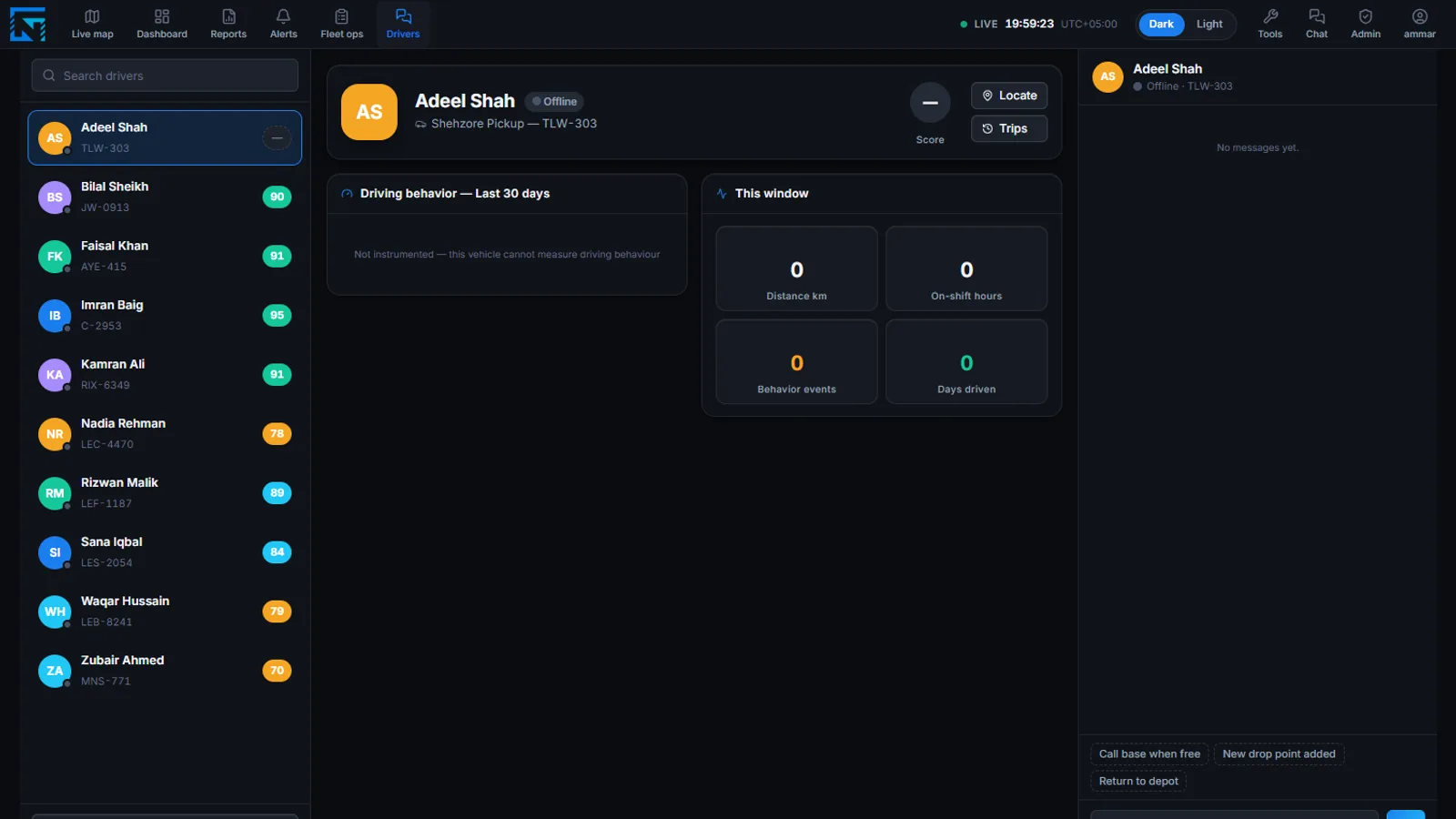The image size is (1456, 819).
Task: Click the KA avatar for Kamran Ali
Action: click(x=55, y=374)
